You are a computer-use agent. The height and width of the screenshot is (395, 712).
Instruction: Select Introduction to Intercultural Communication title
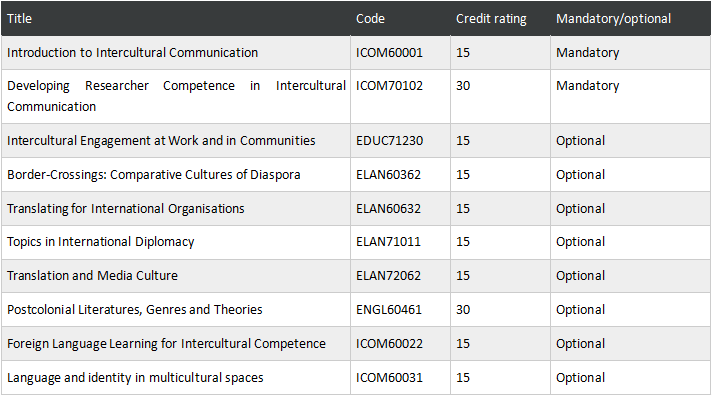133,53
